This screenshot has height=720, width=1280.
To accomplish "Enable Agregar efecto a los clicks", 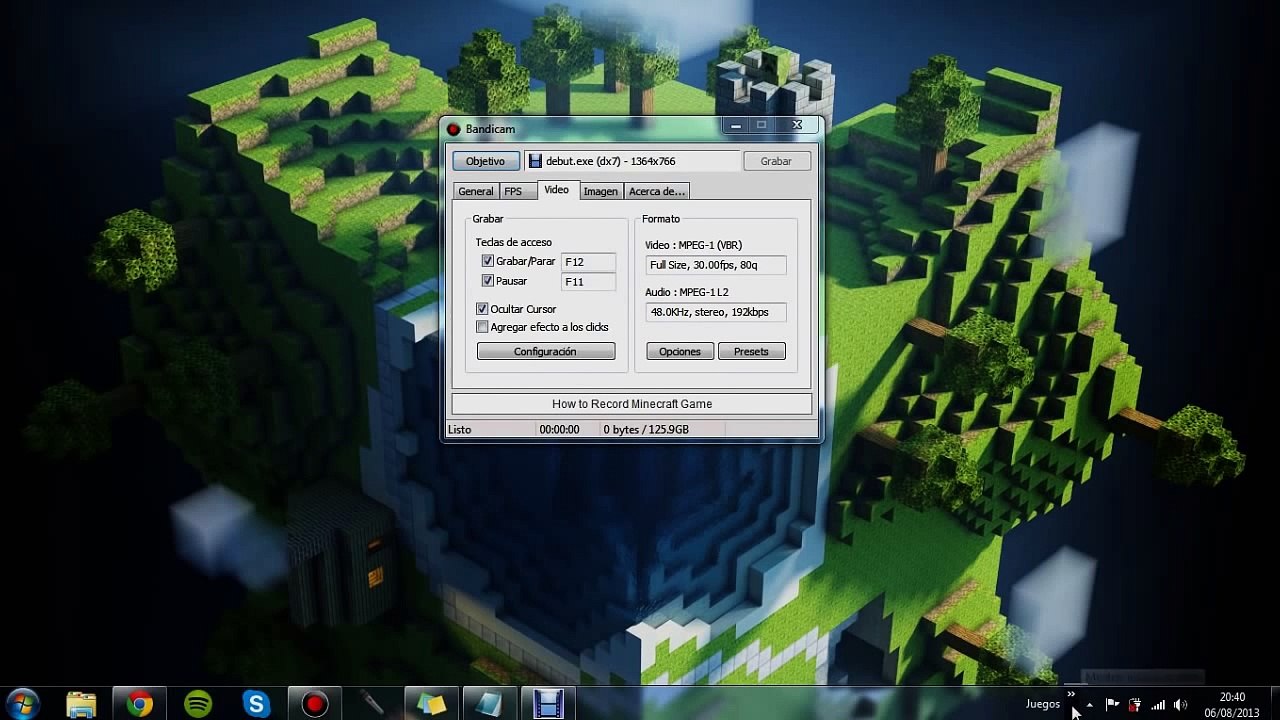I will [482, 327].
